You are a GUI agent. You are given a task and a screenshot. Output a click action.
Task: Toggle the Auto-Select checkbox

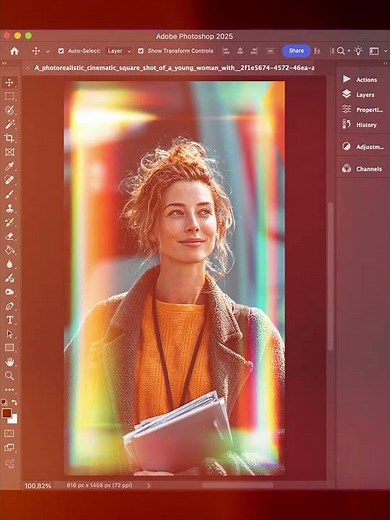pos(61,51)
